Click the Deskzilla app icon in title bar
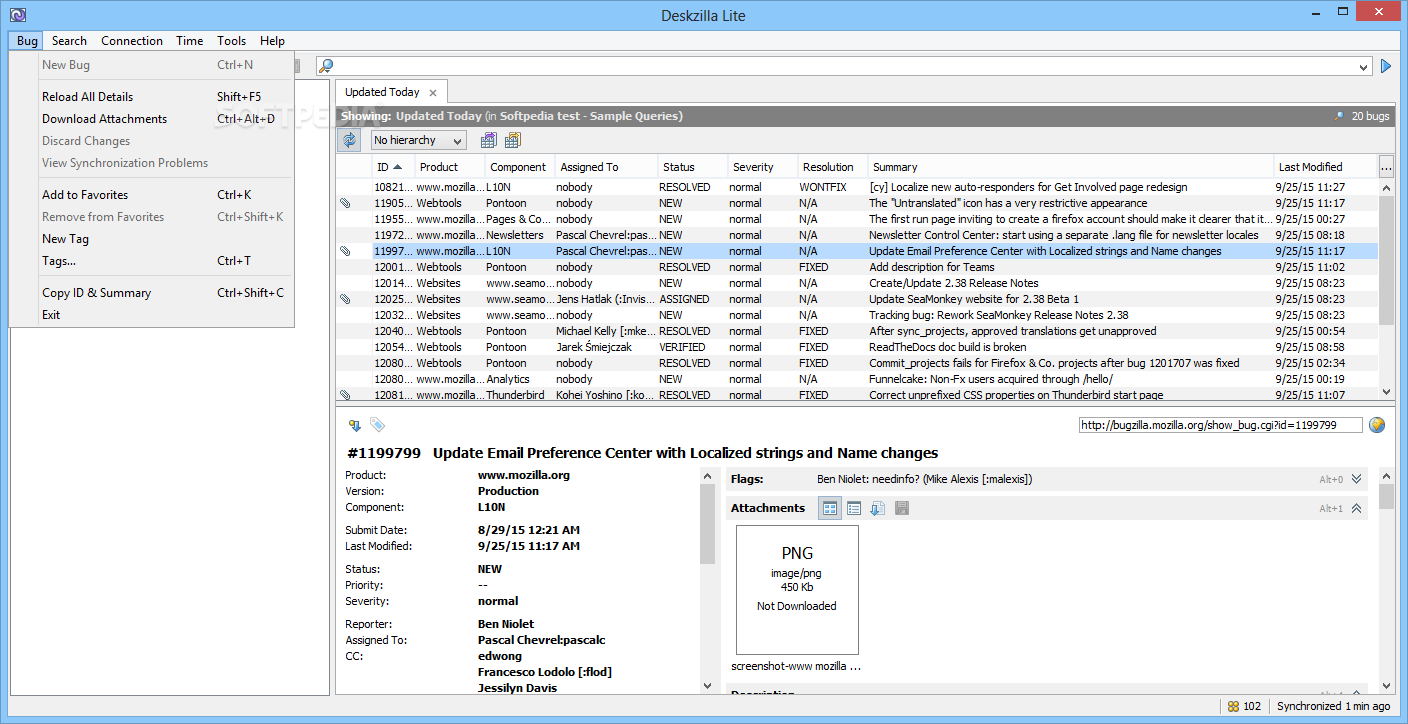1408x724 pixels. pyautogui.click(x=18, y=15)
